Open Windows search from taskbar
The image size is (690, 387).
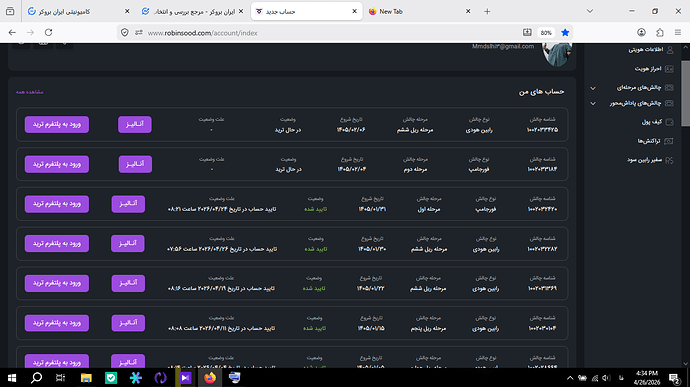(x=37, y=378)
